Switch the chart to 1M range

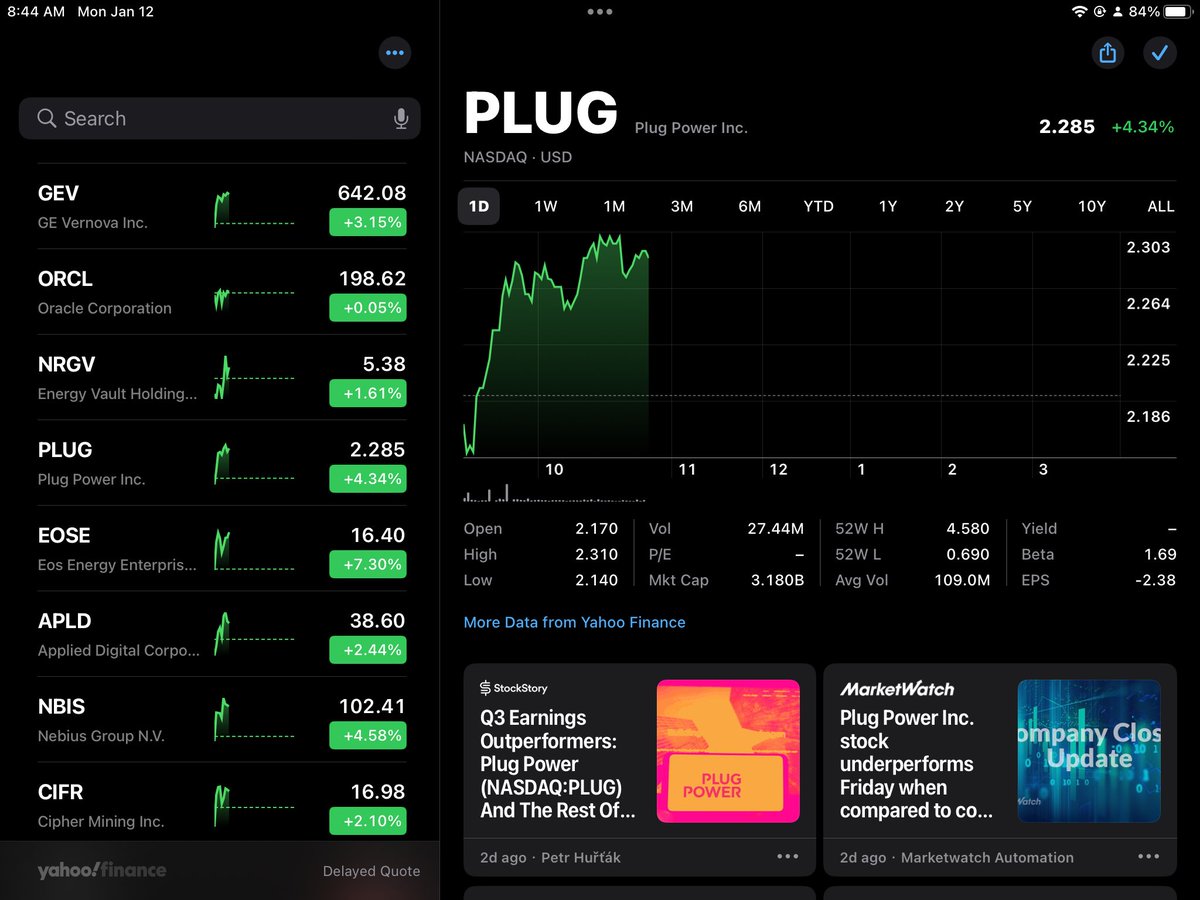pyautogui.click(x=614, y=206)
